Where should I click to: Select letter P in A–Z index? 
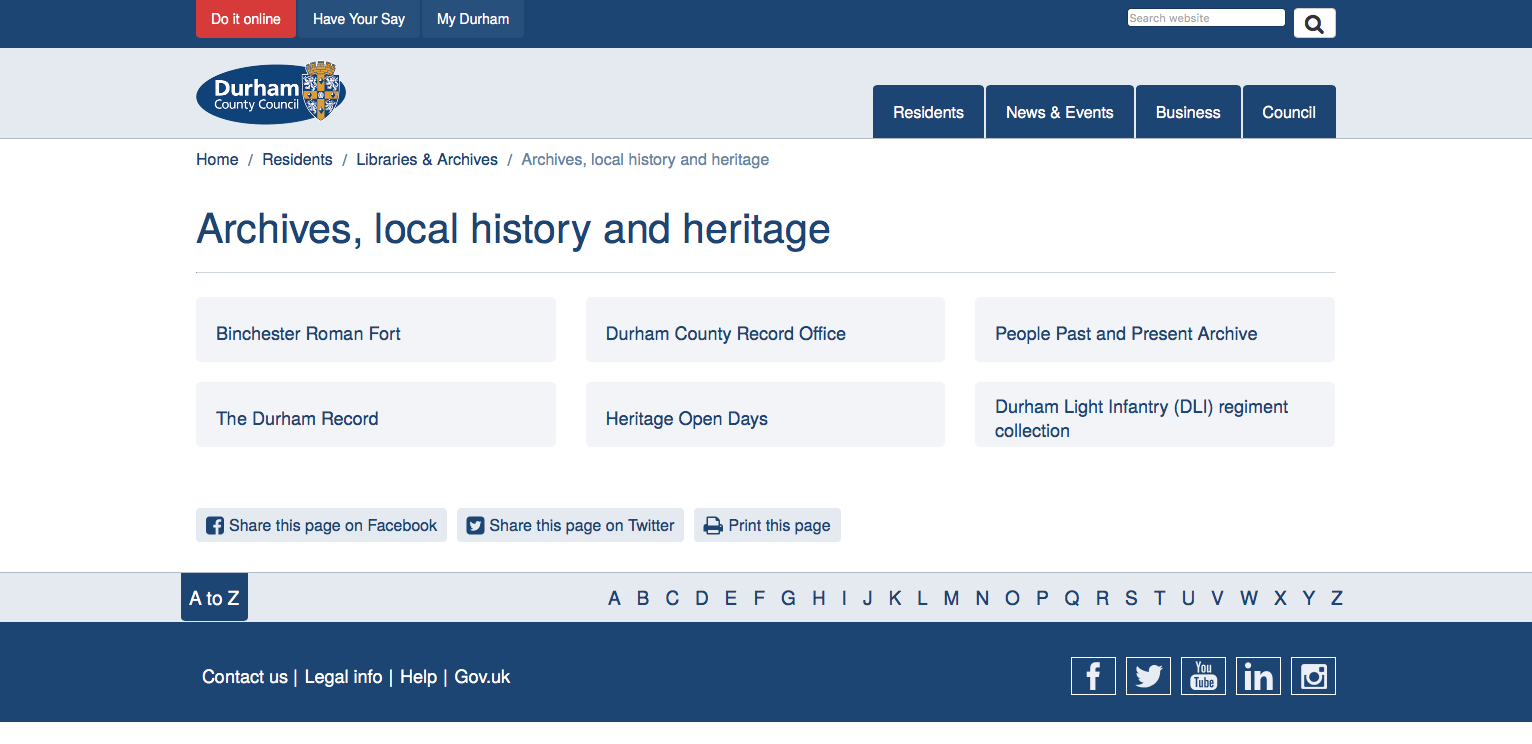click(1042, 598)
